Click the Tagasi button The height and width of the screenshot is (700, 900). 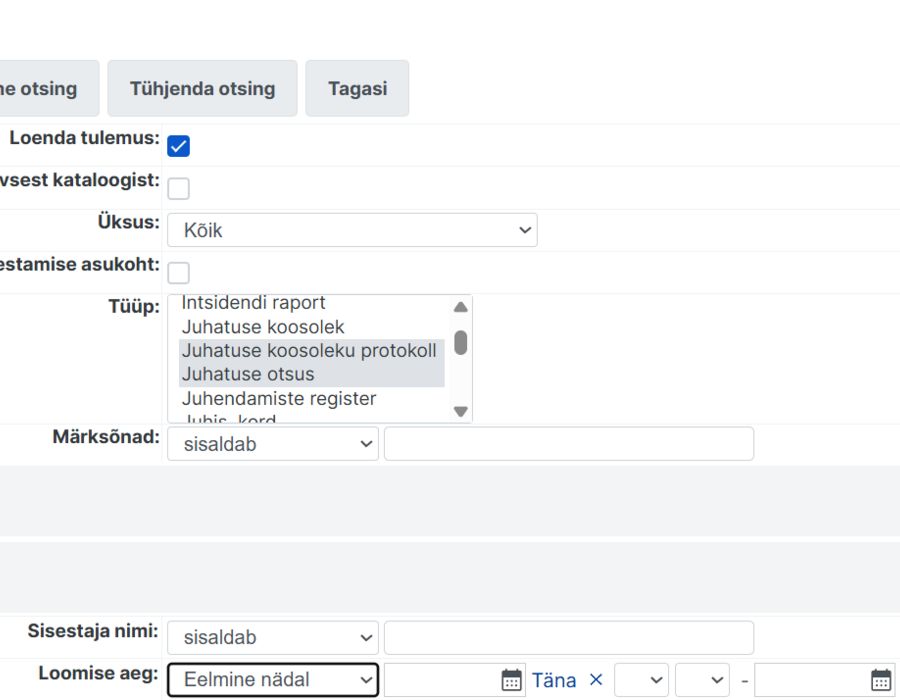(357, 88)
